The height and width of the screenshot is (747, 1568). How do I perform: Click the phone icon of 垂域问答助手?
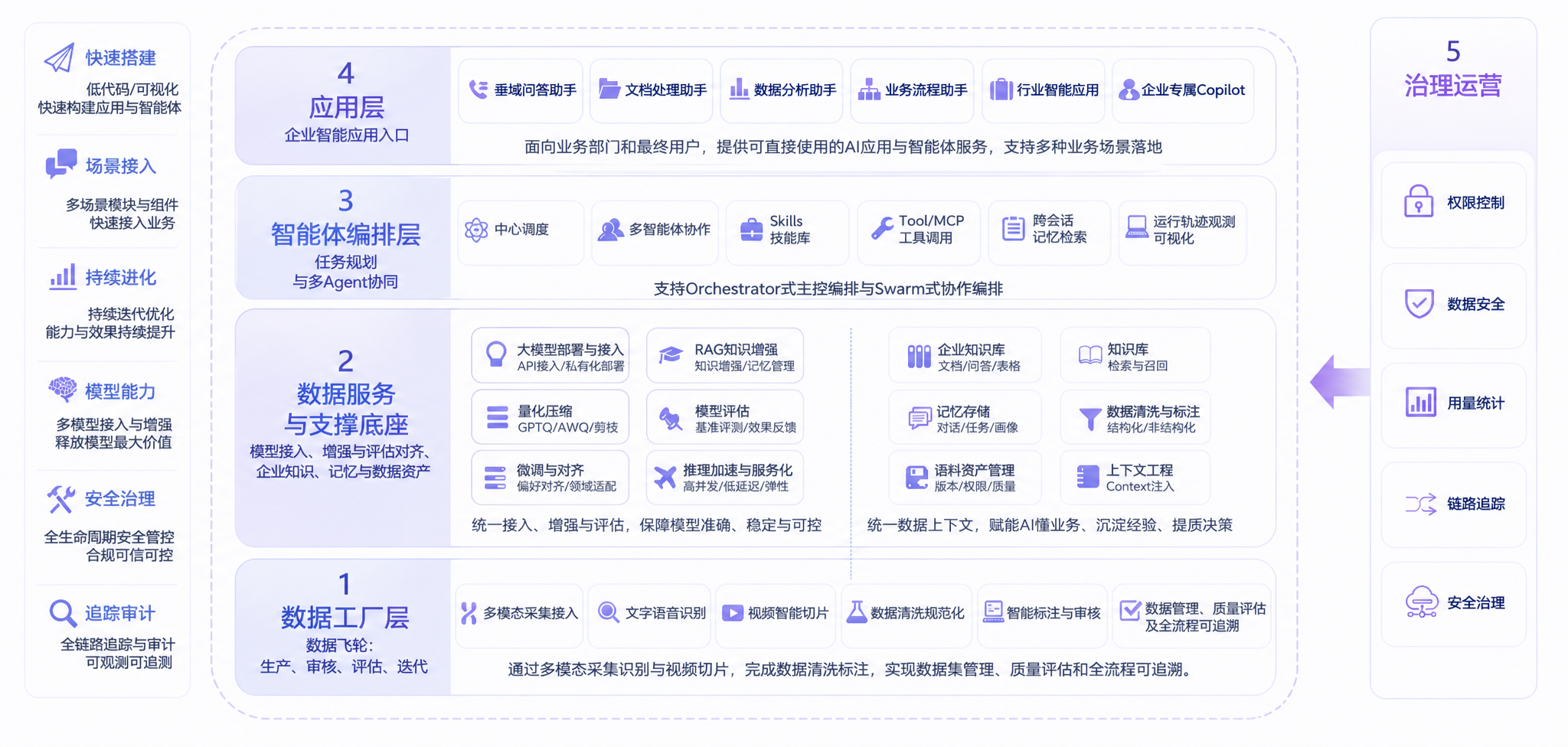(x=478, y=90)
